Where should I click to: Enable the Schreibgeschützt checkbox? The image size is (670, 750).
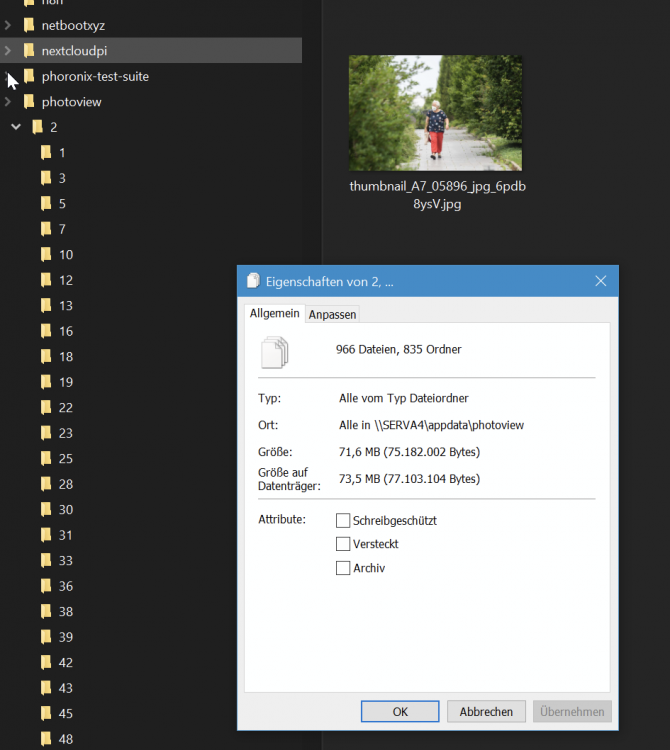343,520
